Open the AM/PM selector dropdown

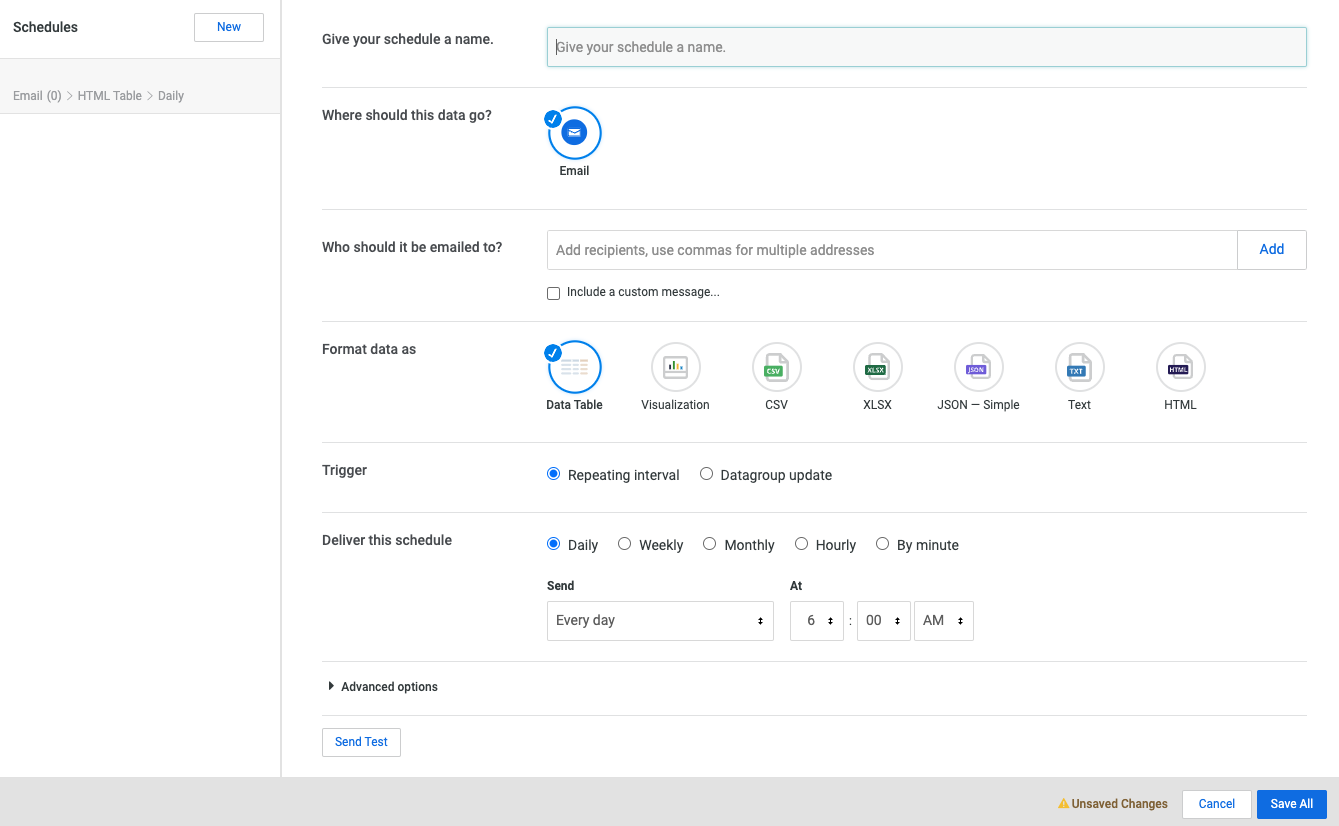(x=943, y=621)
